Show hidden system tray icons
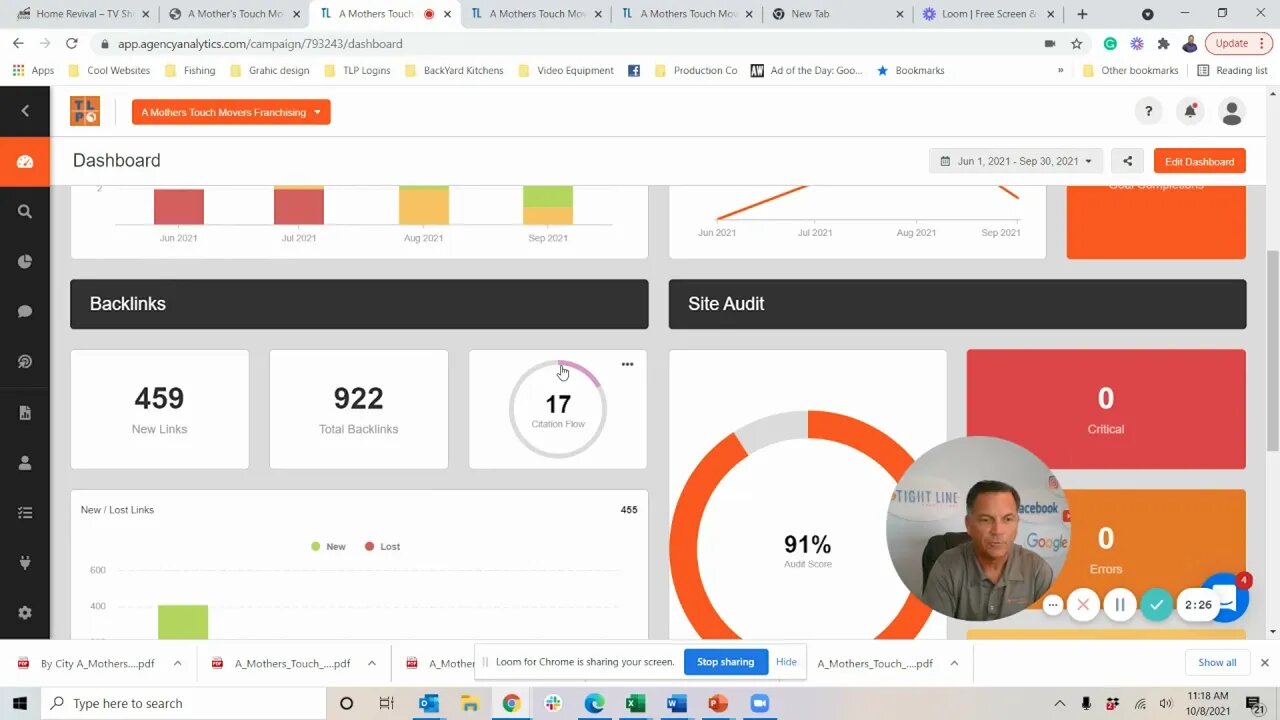Viewport: 1280px width, 720px height. tap(1059, 703)
